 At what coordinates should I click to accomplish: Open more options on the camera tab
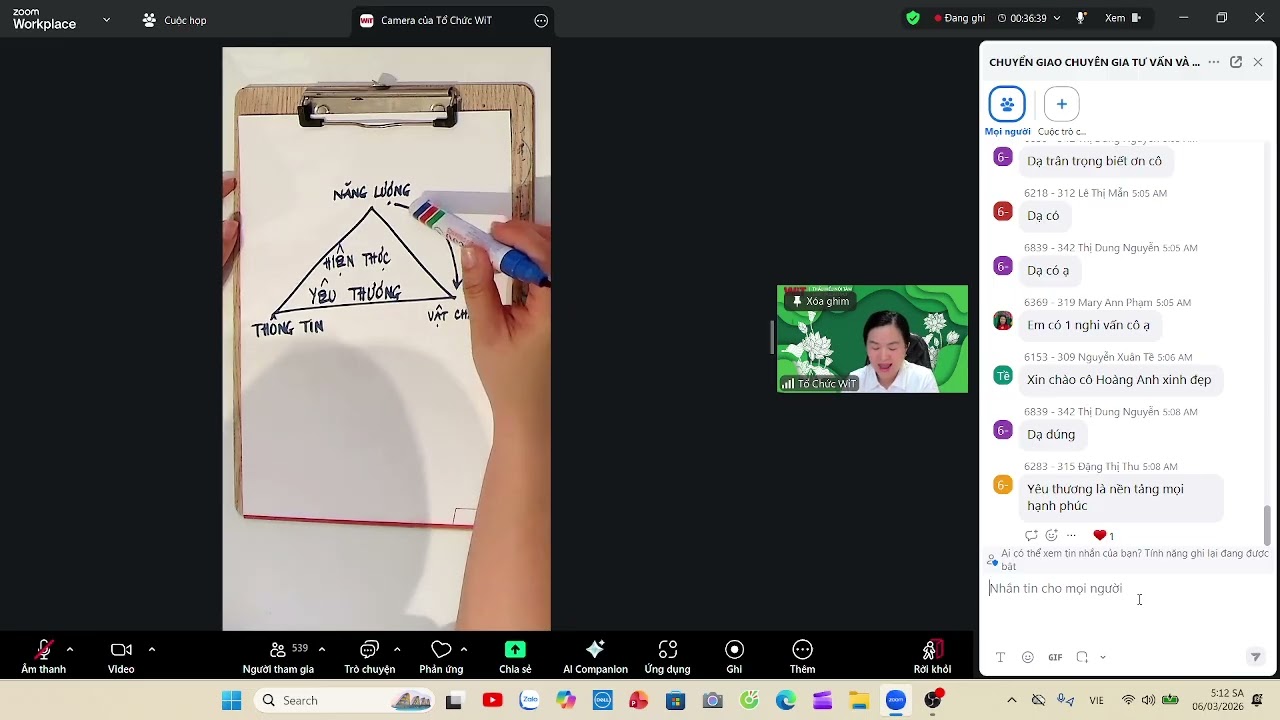(541, 20)
